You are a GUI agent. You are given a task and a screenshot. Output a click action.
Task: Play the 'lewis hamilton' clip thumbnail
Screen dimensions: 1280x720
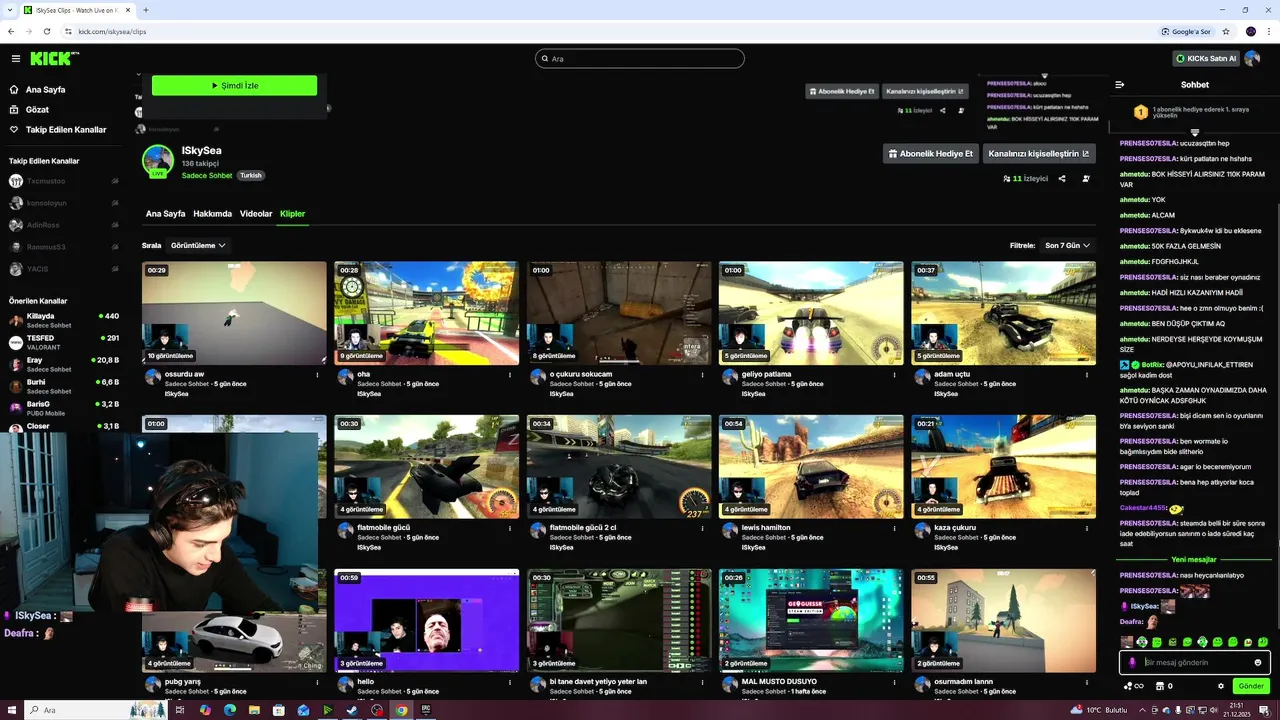(x=811, y=466)
